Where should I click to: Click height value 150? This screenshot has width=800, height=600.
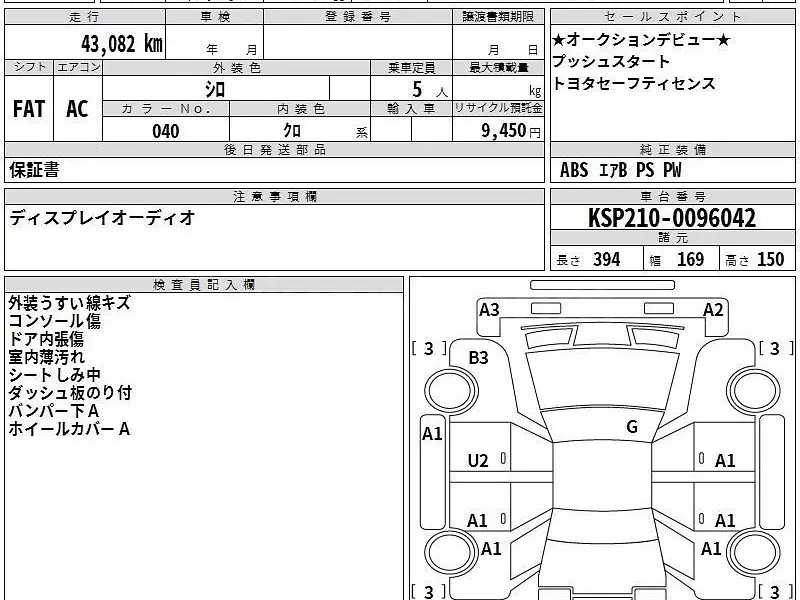pyautogui.click(x=770, y=259)
